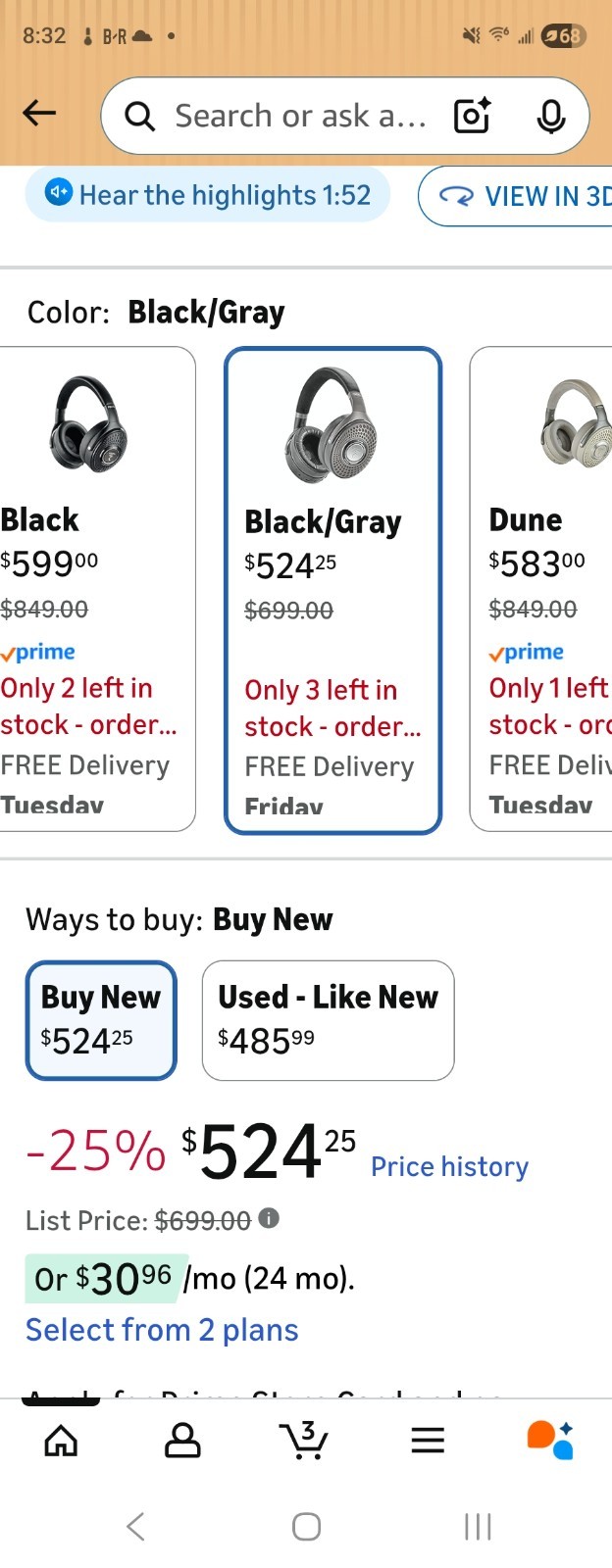This screenshot has width=612, height=1568.
Task: Select the Used - Like New option
Action: pos(328,1020)
